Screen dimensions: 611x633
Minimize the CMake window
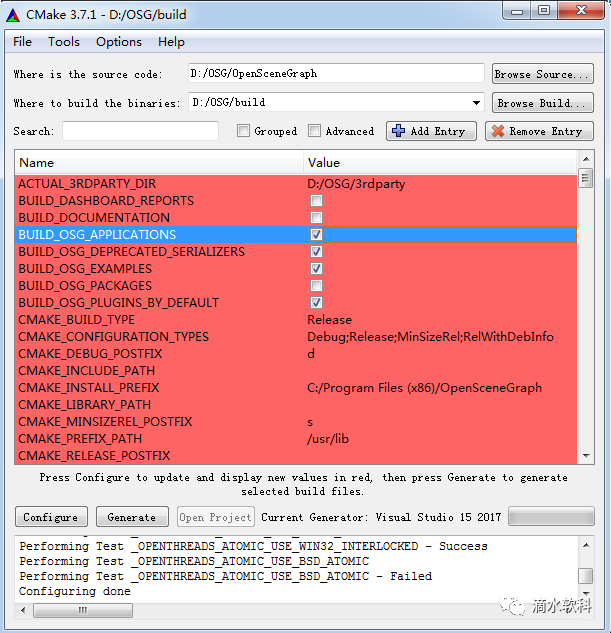[x=517, y=11]
